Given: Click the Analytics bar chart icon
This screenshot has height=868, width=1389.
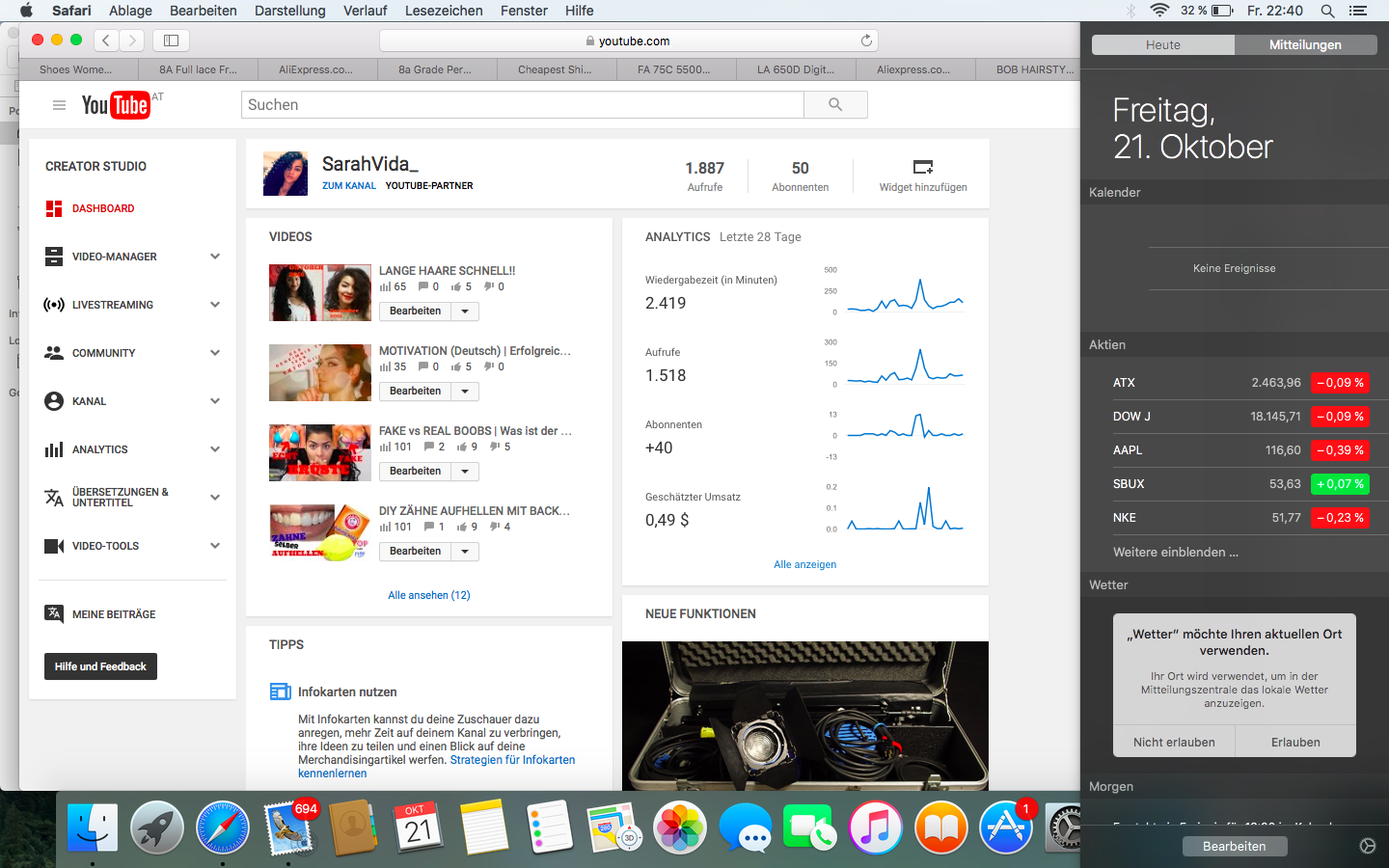Looking at the screenshot, I should pos(54,449).
